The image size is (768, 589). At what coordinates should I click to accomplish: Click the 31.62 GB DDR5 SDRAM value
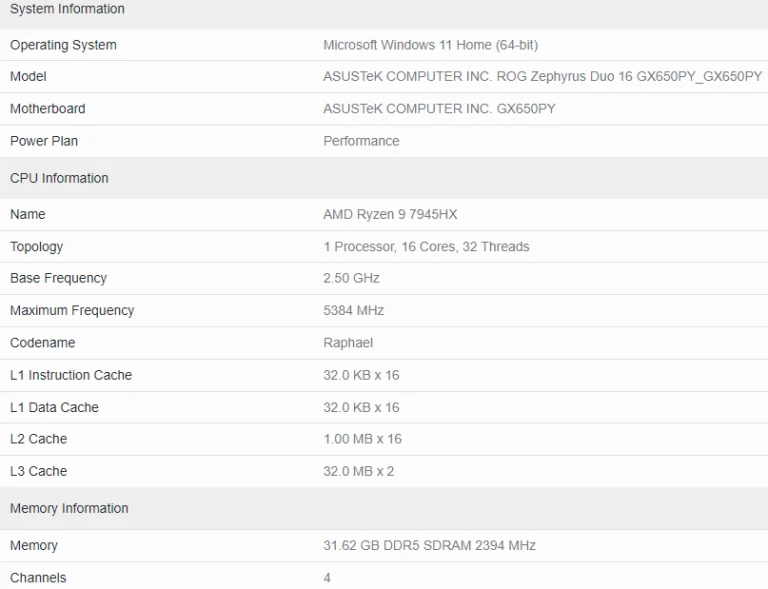[x=429, y=545]
